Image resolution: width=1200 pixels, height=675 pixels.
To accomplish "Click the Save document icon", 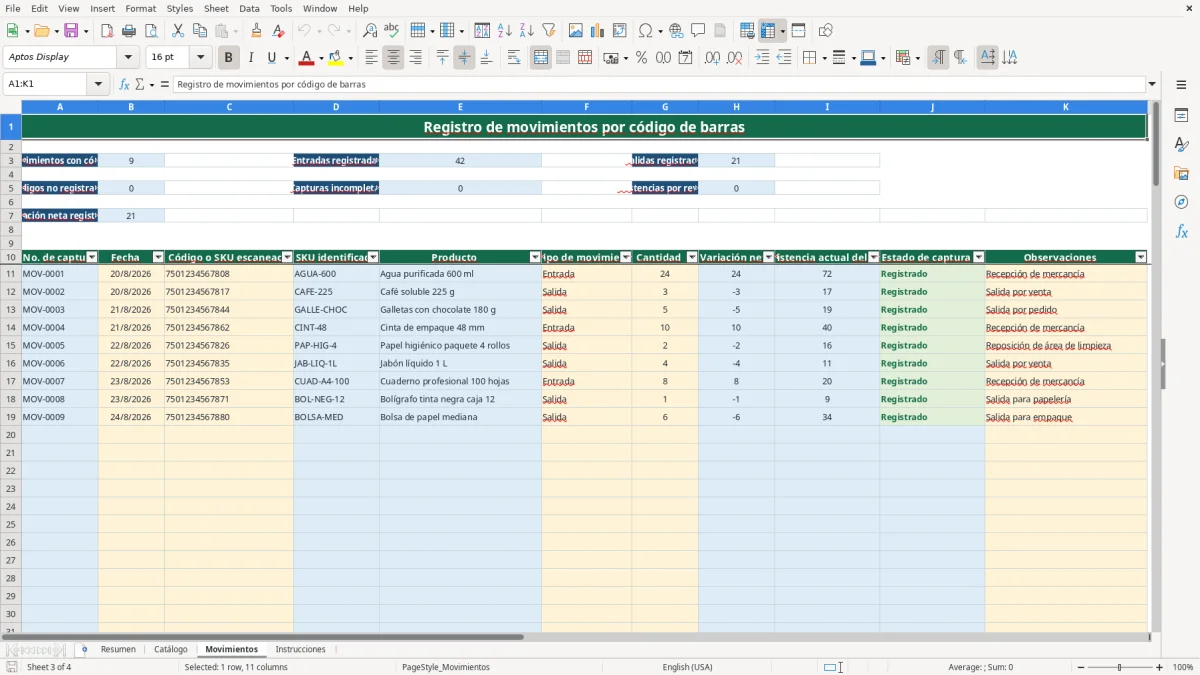I will point(71,31).
